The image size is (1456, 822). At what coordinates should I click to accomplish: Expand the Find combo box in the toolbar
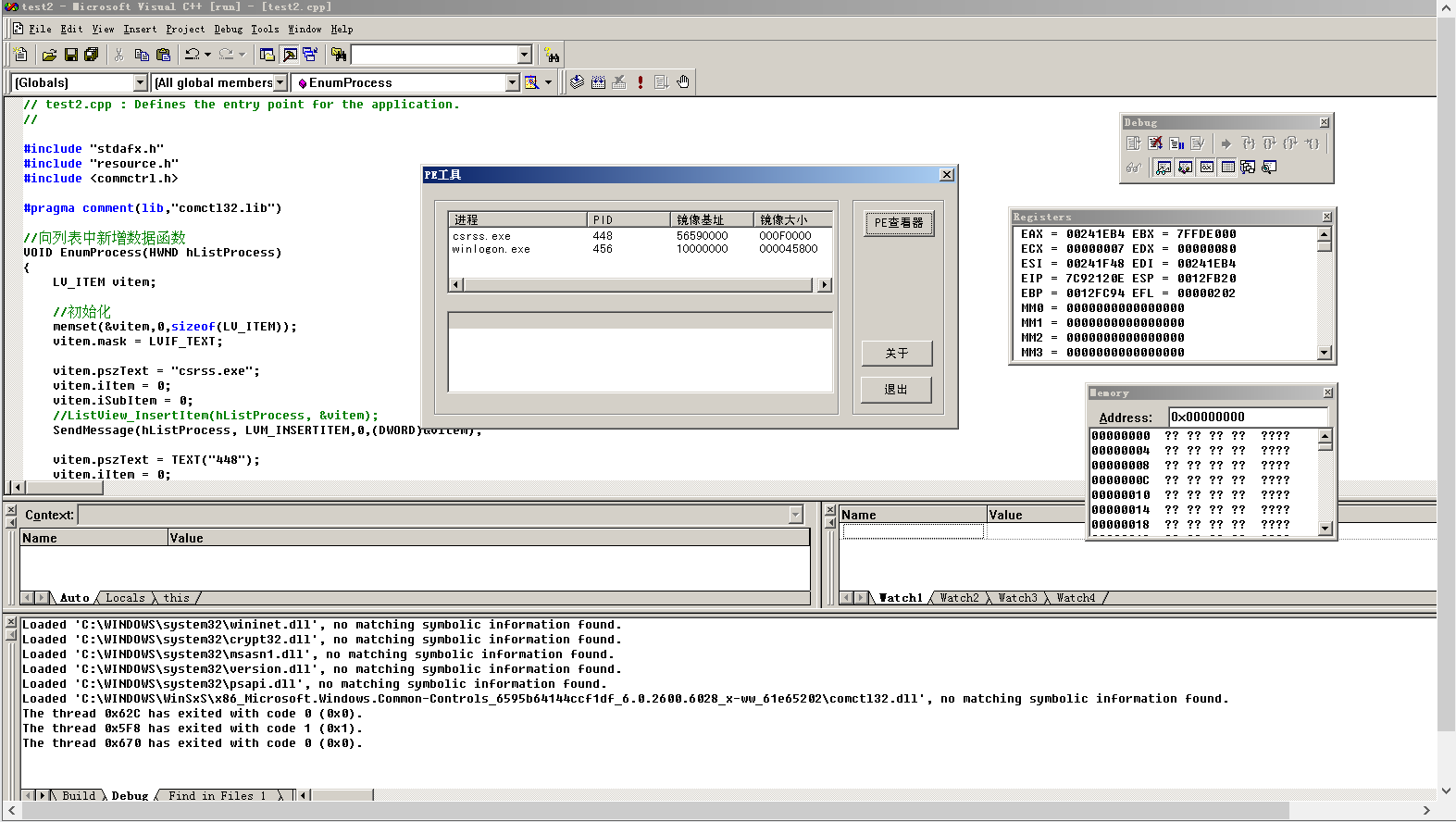coord(525,55)
